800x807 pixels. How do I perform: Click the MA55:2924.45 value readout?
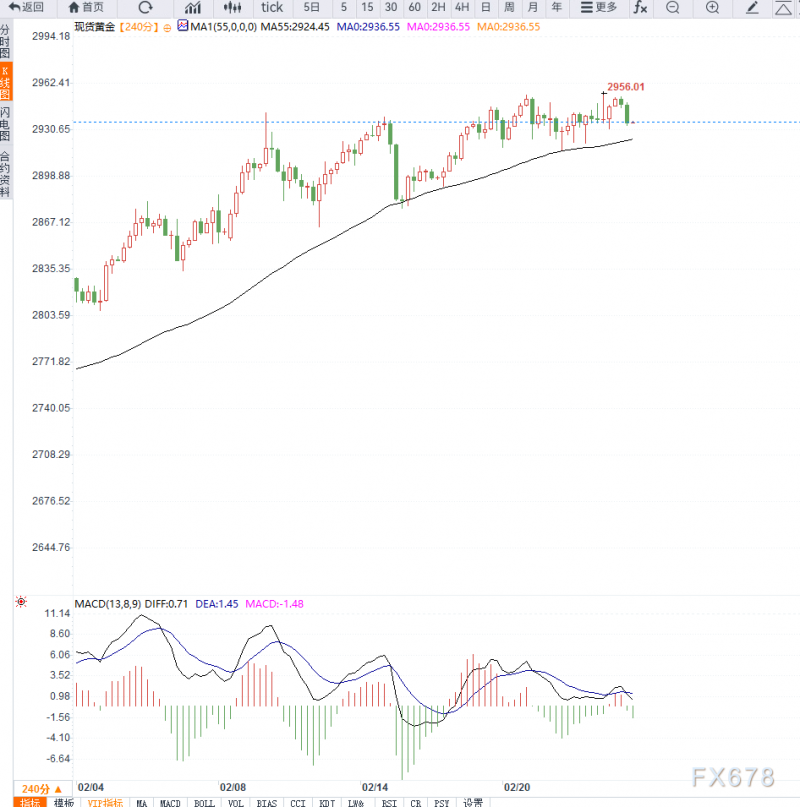click(295, 27)
